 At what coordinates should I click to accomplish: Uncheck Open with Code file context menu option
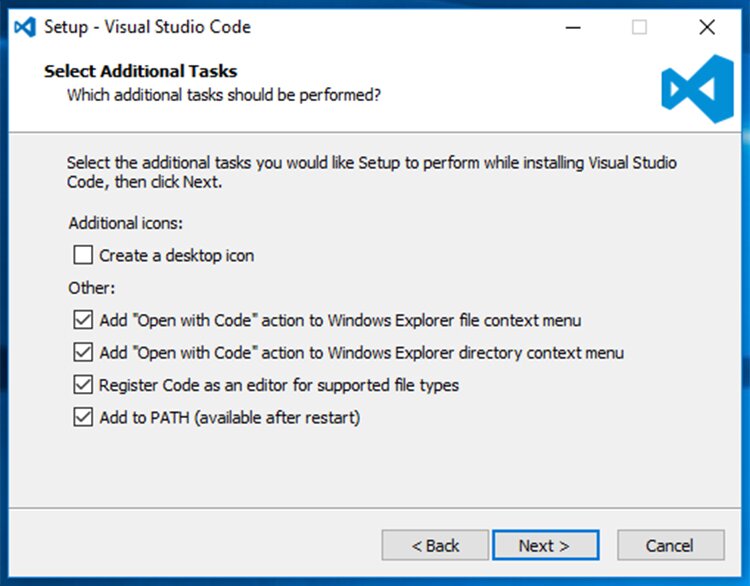(83, 320)
